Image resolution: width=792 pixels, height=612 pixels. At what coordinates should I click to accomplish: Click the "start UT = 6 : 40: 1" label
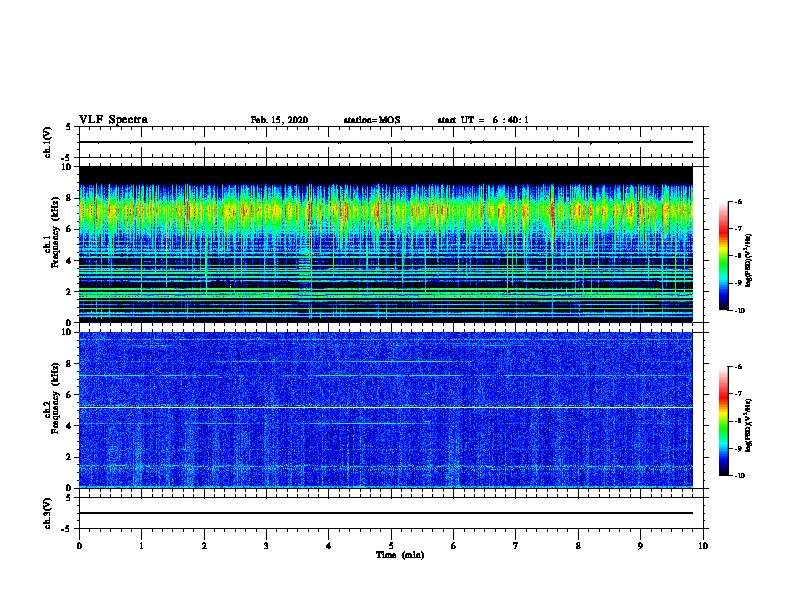(483, 120)
